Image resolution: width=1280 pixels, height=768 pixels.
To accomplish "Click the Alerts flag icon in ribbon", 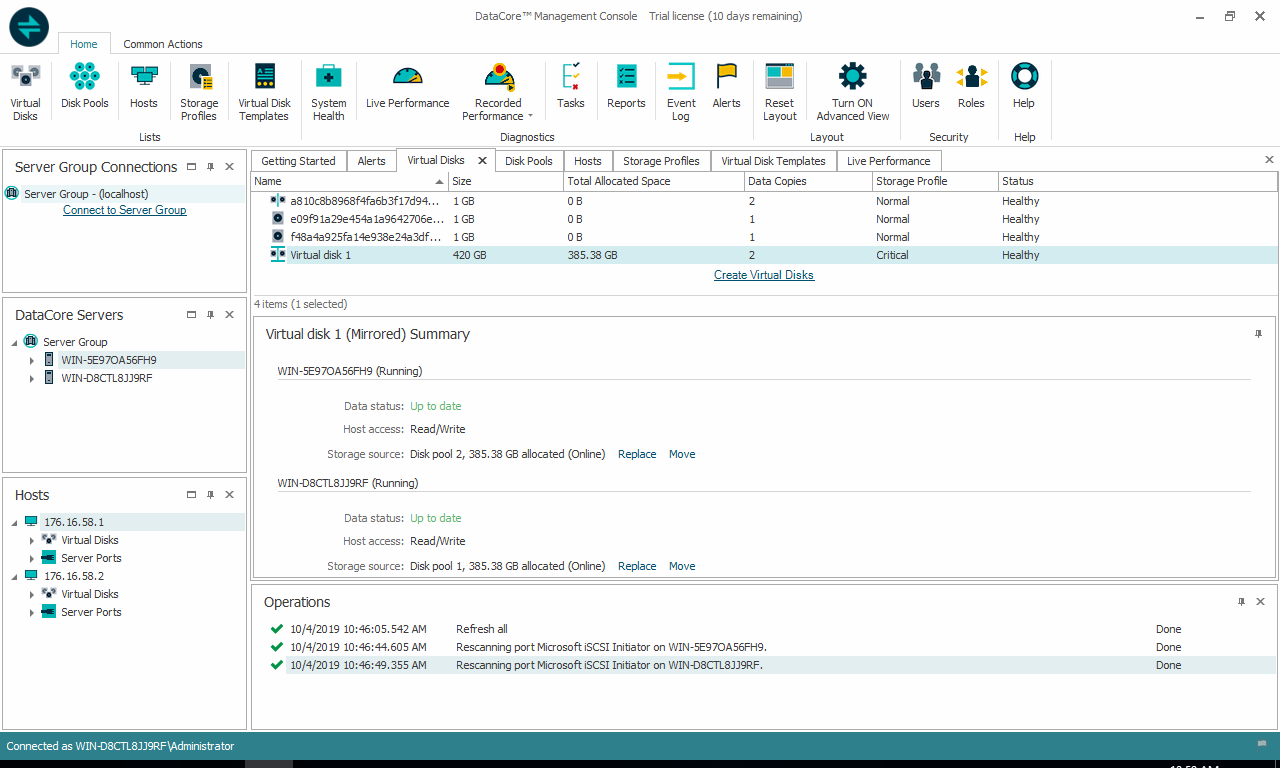I will point(726,86).
